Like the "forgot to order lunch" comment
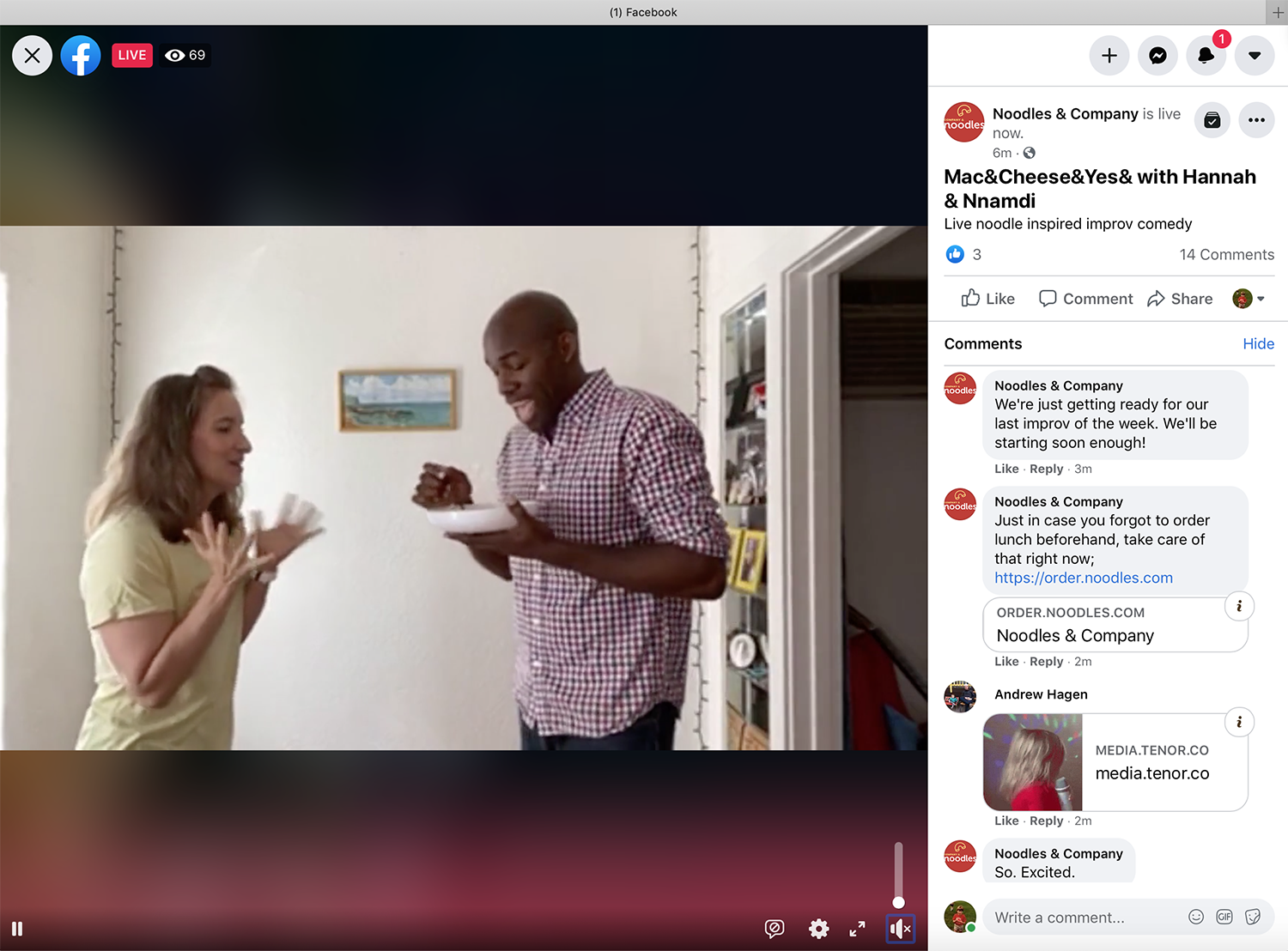The height and width of the screenshot is (951, 1288). click(1006, 661)
